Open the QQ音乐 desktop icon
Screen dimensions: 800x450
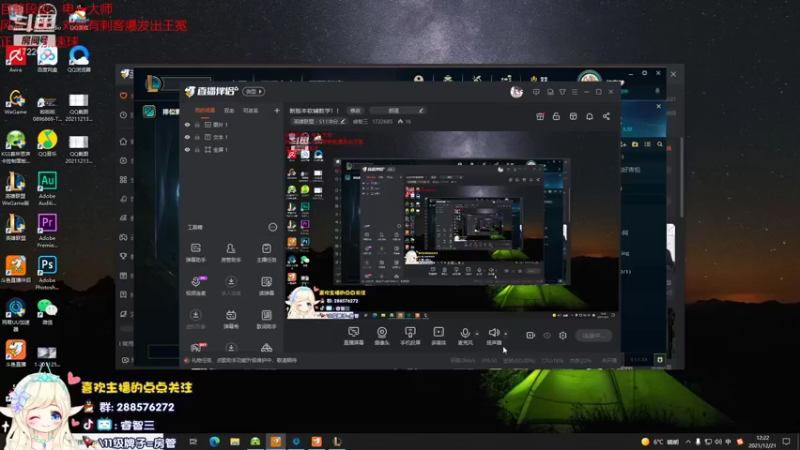(47, 143)
